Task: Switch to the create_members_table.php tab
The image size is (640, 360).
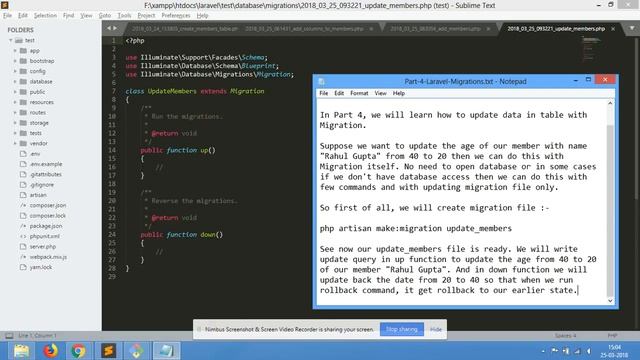Action: [x=184, y=29]
